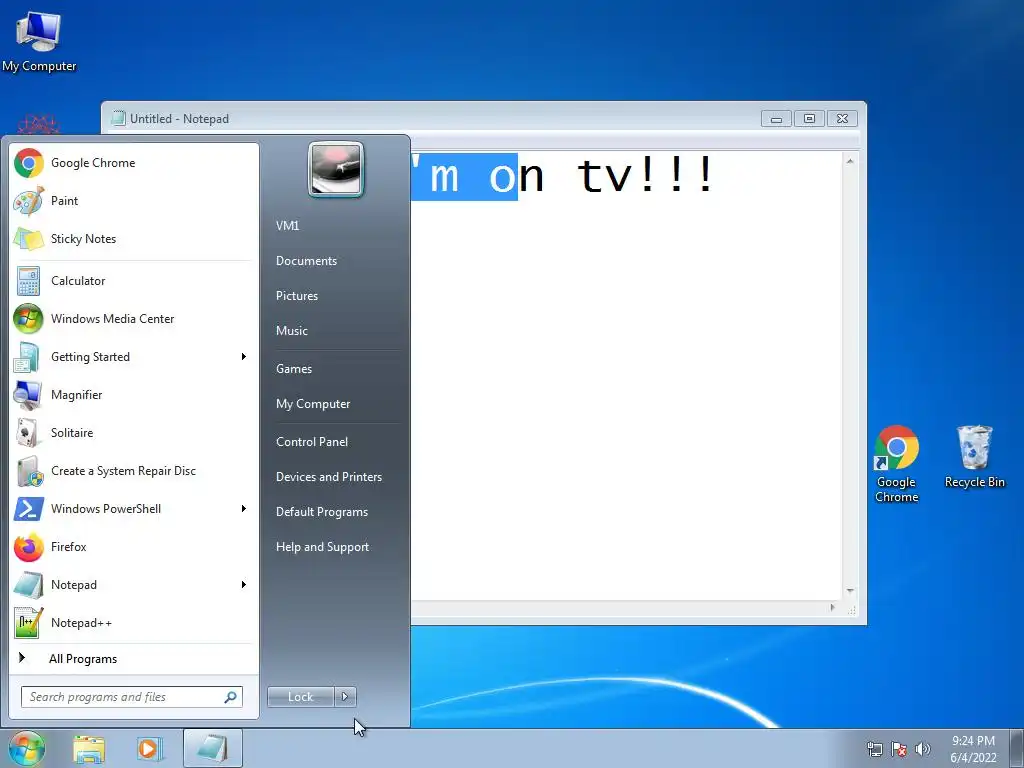Image resolution: width=1024 pixels, height=768 pixels.
Task: Click the word tv!!! in Notepad
Action: click(645, 175)
